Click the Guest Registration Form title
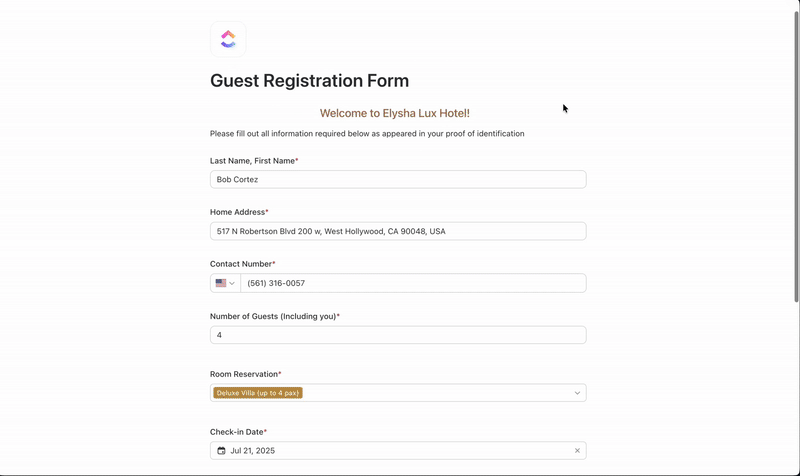Image resolution: width=800 pixels, height=476 pixels. pos(309,81)
